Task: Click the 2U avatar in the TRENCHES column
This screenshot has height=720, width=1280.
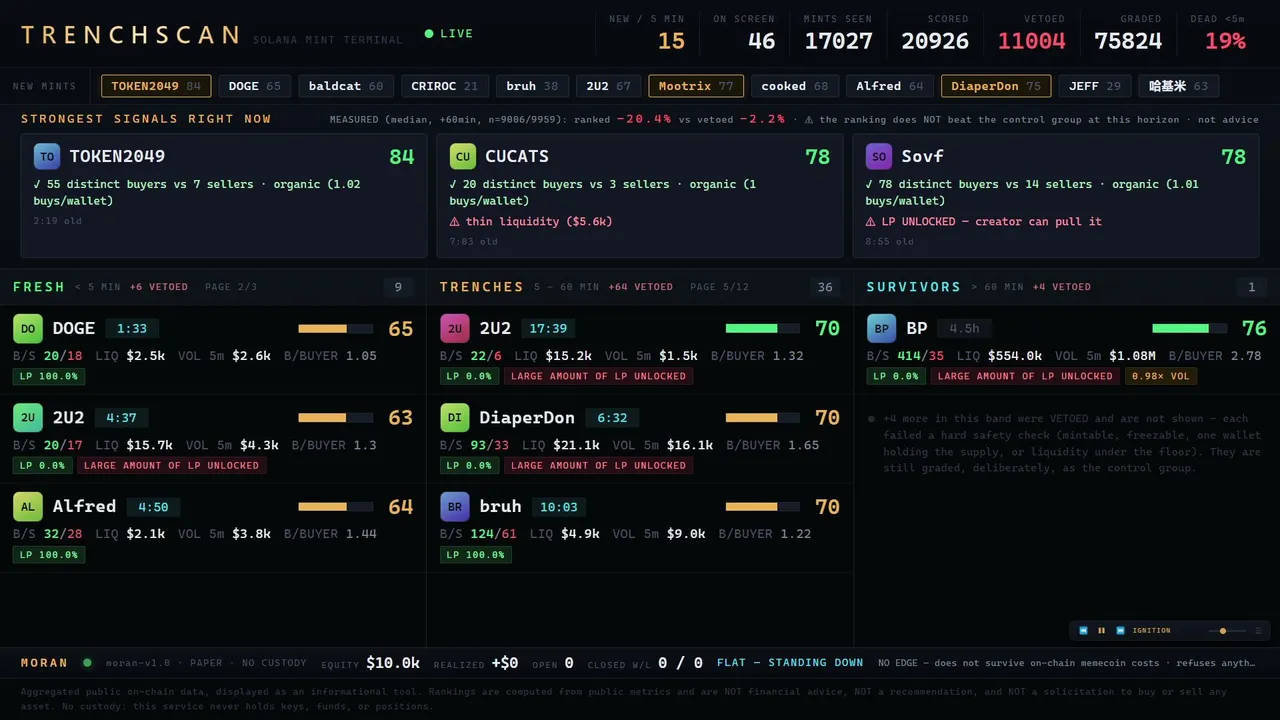Action: point(455,329)
